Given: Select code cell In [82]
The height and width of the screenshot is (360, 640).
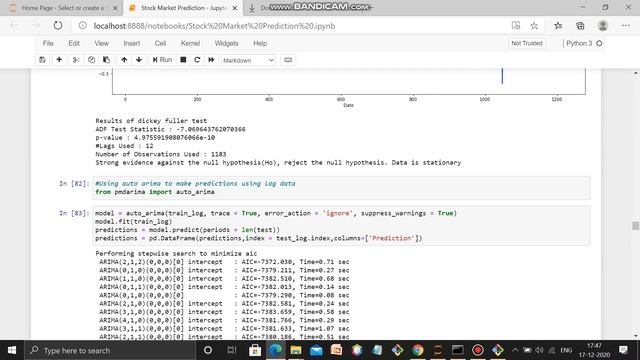Looking at the screenshot, I should coord(341,188).
